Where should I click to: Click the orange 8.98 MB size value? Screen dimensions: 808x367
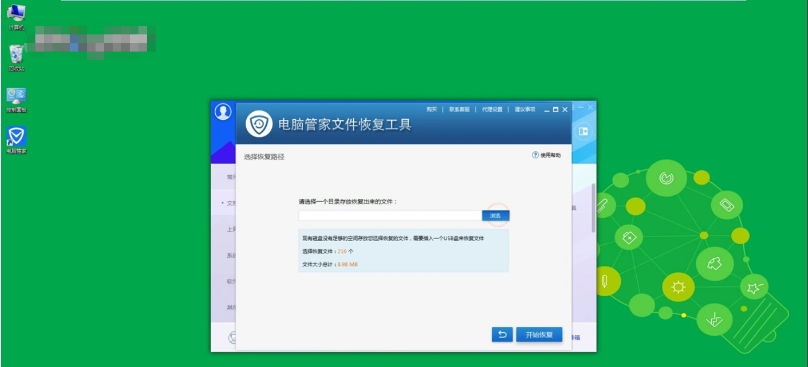(347, 264)
